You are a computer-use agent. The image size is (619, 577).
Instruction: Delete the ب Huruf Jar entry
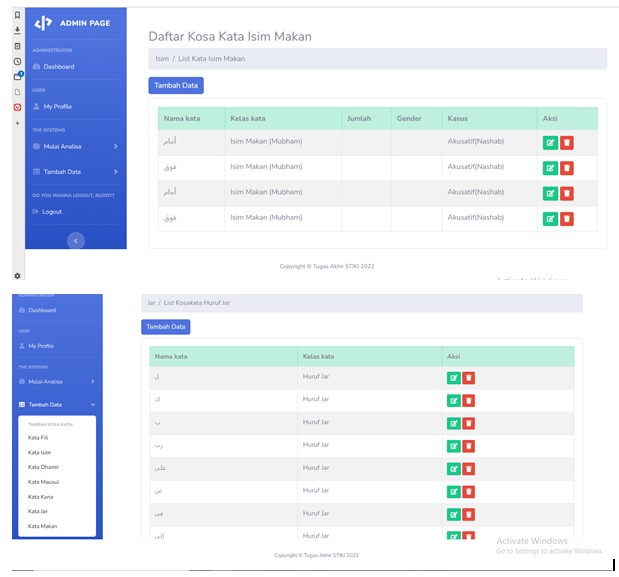469,423
